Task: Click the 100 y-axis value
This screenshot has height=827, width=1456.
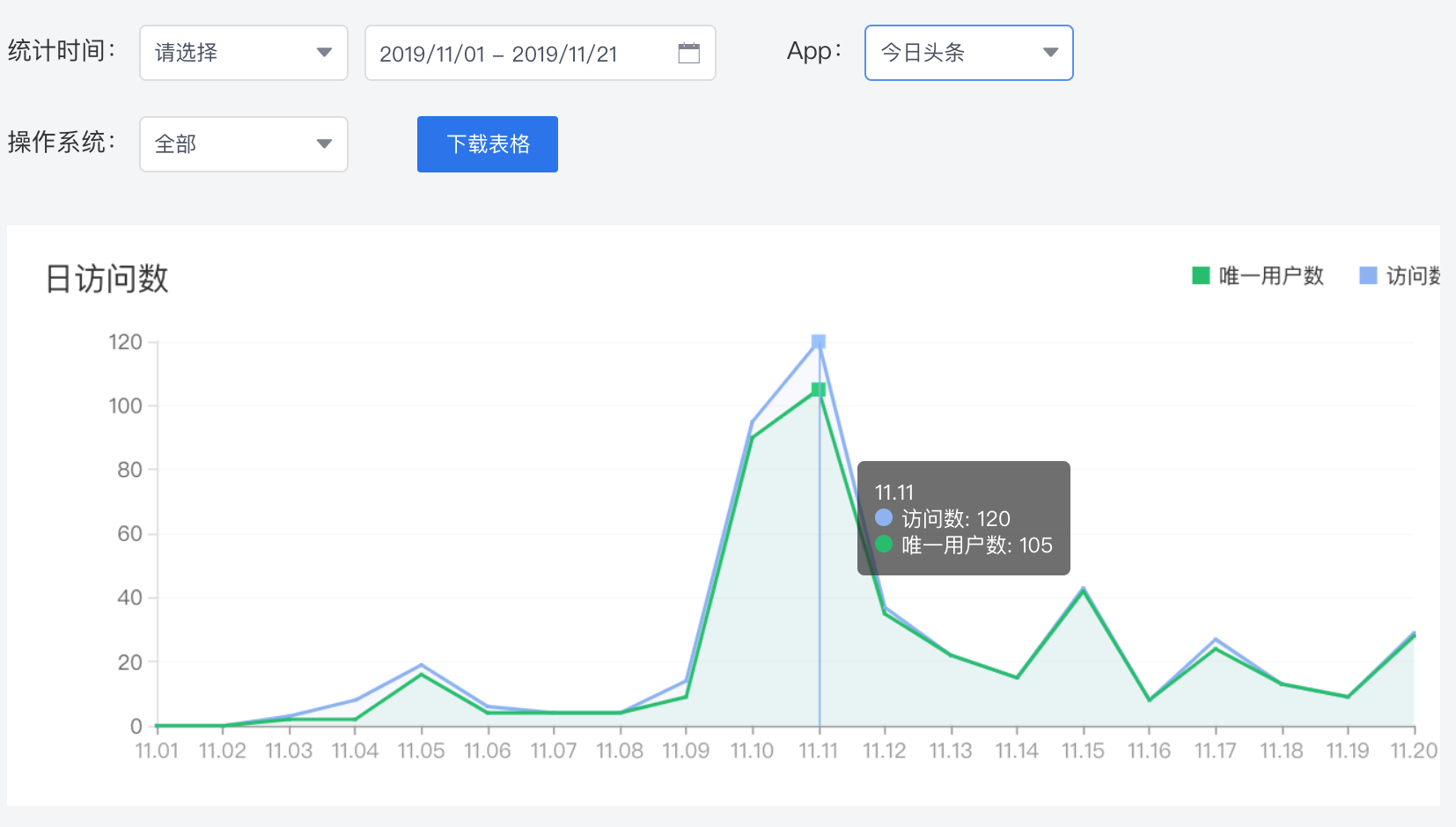Action: point(125,406)
